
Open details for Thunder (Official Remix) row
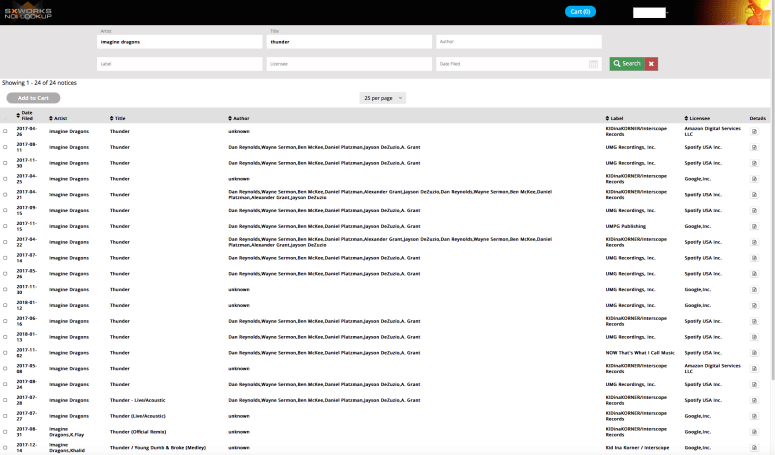tap(754, 431)
